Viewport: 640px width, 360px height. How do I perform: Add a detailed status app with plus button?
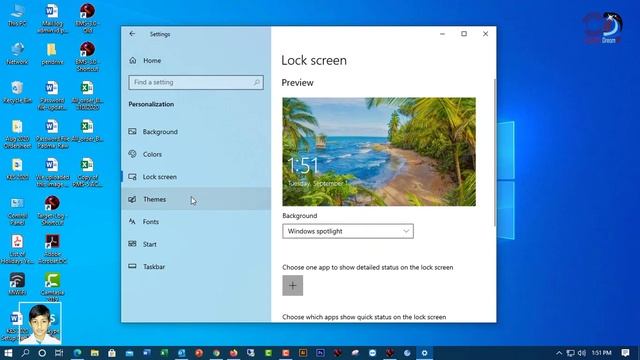(x=293, y=285)
